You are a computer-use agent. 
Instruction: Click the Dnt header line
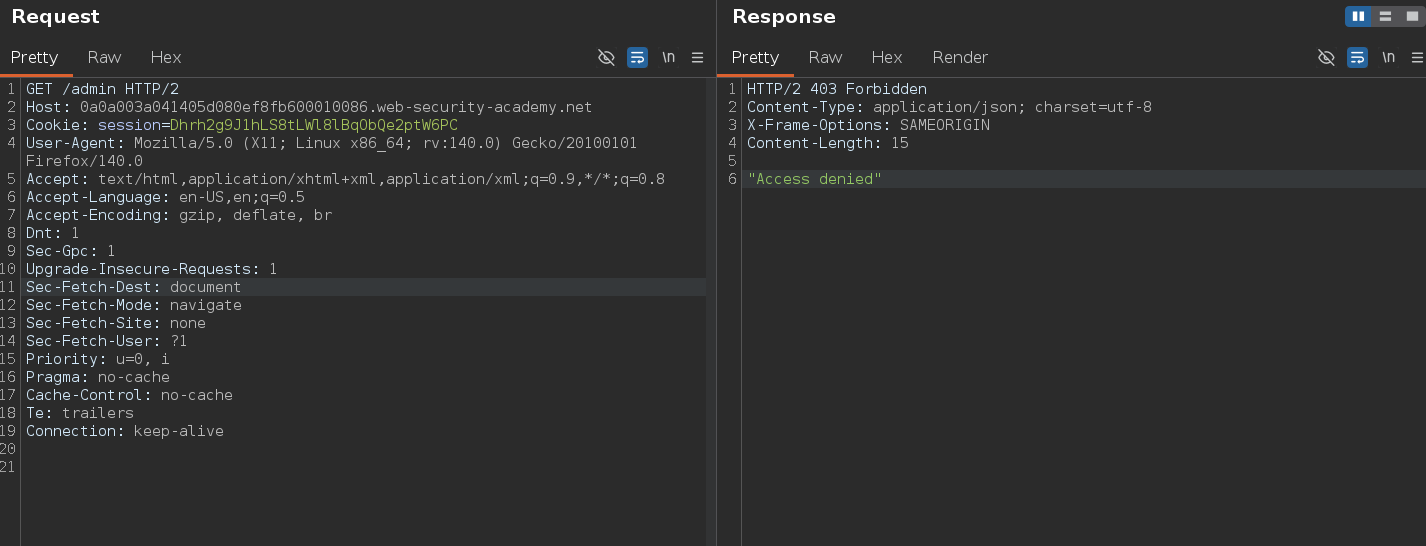[52, 233]
